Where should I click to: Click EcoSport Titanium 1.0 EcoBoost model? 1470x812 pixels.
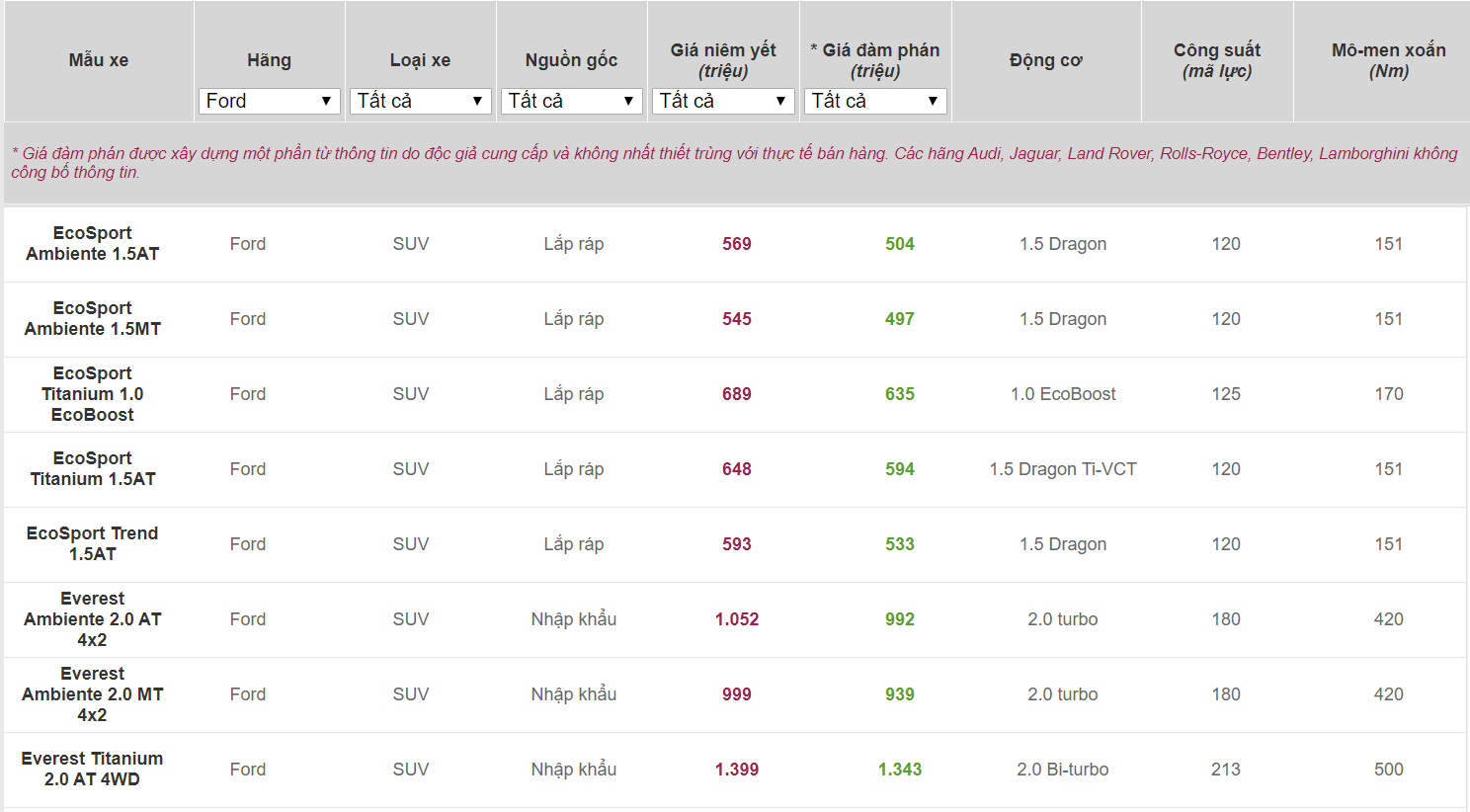click(x=93, y=393)
